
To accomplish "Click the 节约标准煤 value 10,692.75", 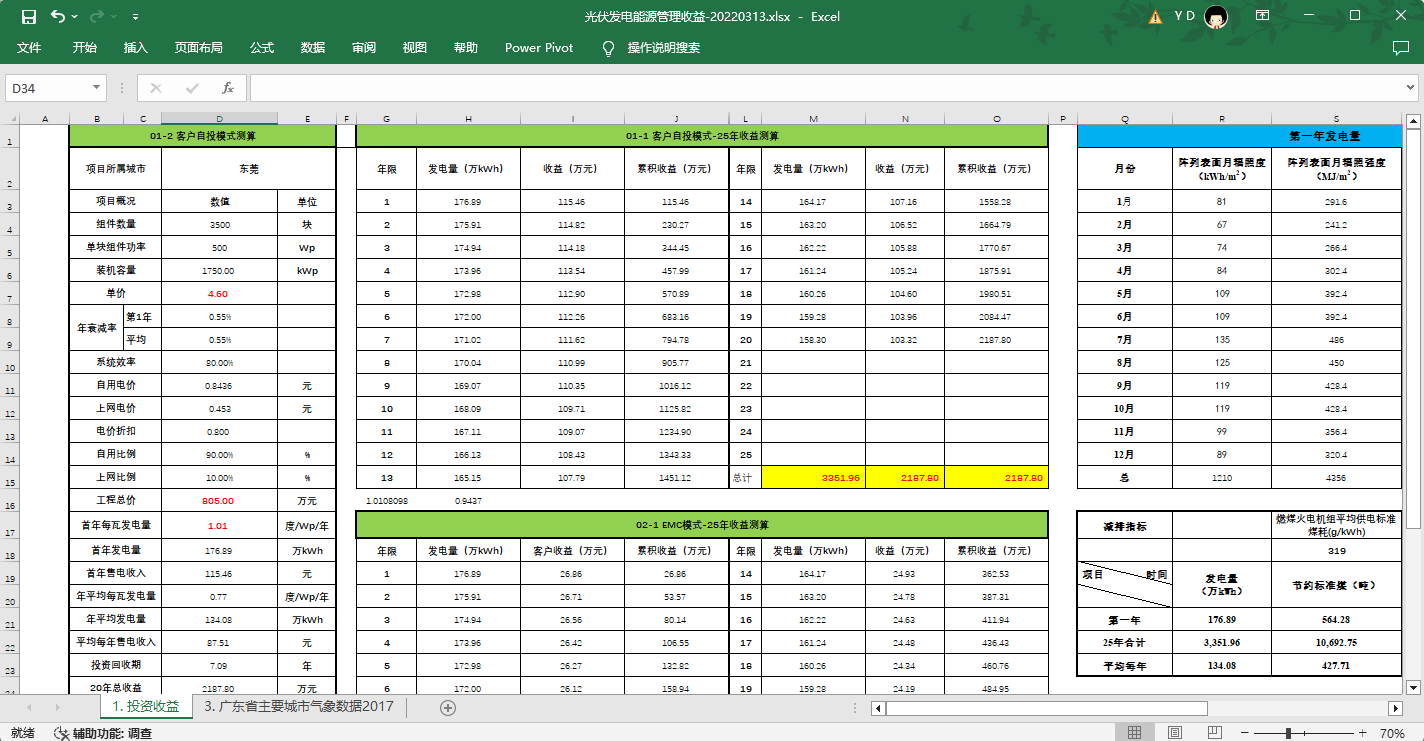I will click(1338, 642).
